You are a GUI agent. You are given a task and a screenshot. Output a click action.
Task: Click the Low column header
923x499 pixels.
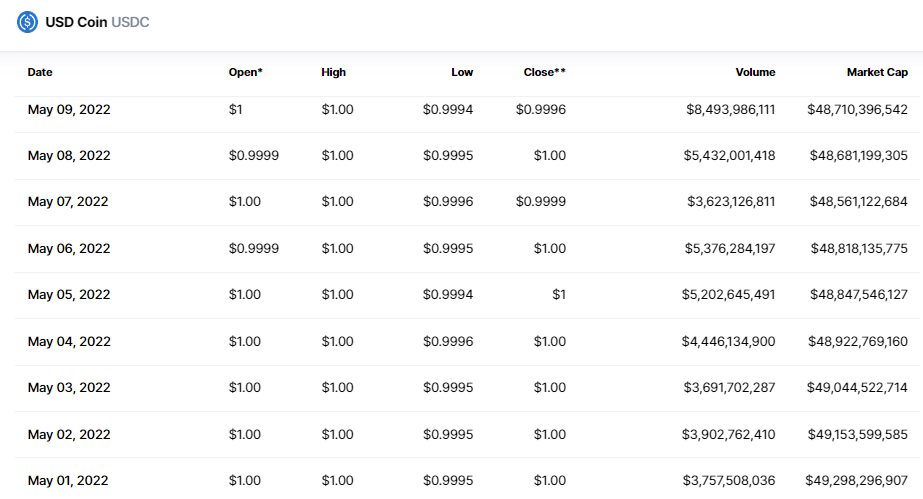[462, 72]
